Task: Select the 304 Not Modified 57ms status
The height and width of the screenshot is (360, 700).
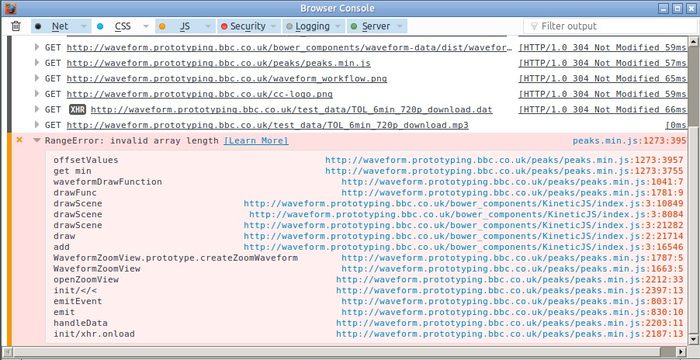Action: [602, 63]
